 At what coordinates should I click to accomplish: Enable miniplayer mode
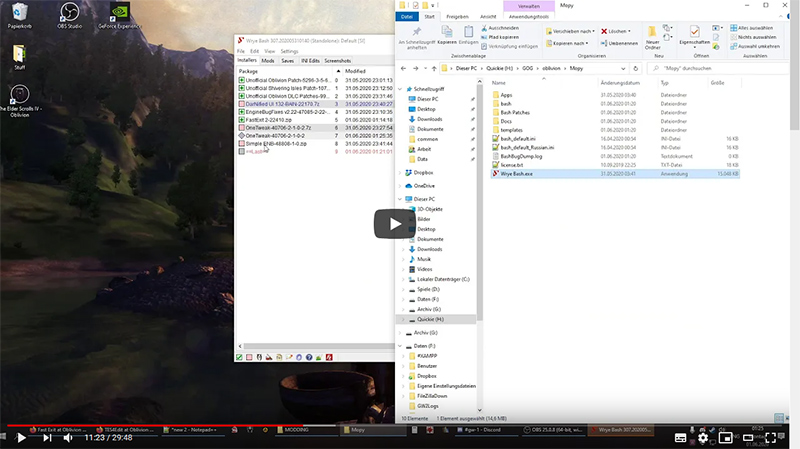[725, 438]
